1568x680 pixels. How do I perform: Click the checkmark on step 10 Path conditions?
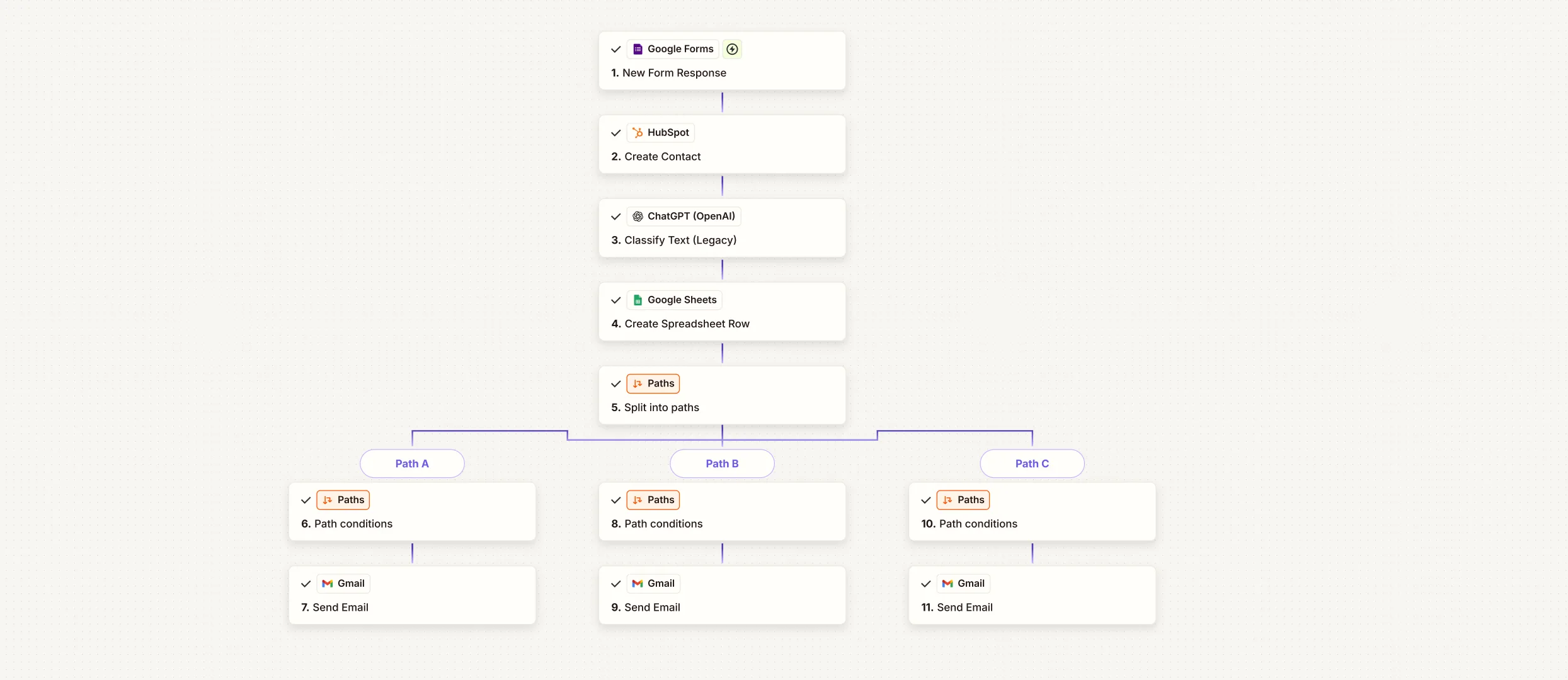click(926, 500)
